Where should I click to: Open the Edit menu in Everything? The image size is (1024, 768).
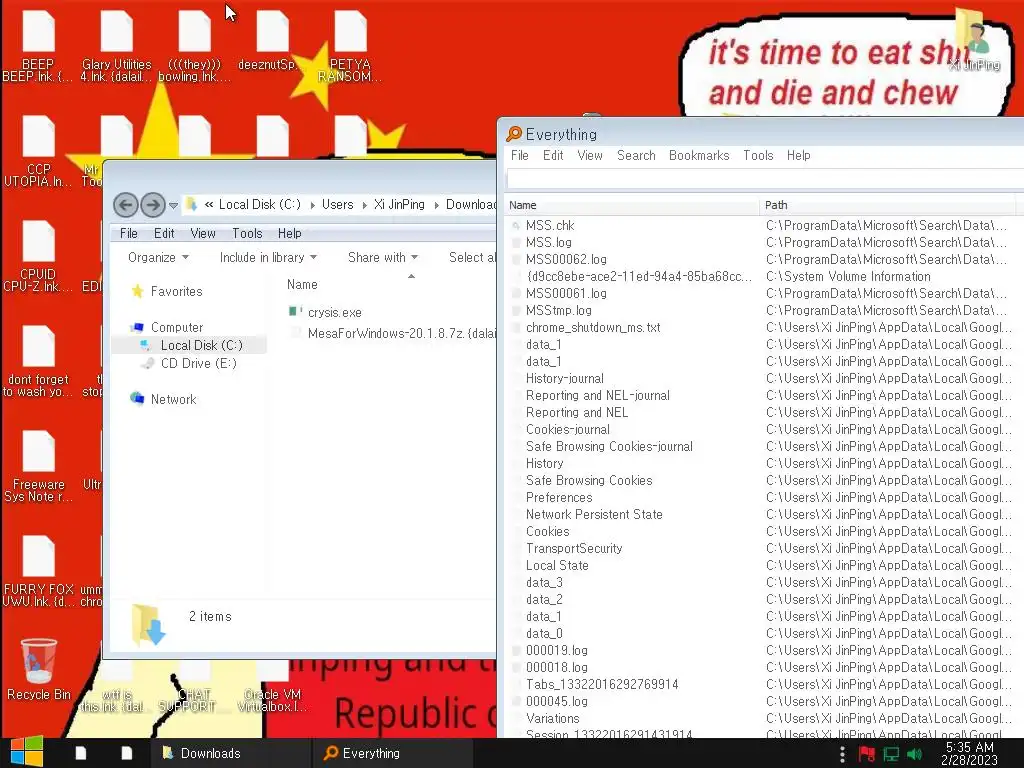(x=553, y=155)
